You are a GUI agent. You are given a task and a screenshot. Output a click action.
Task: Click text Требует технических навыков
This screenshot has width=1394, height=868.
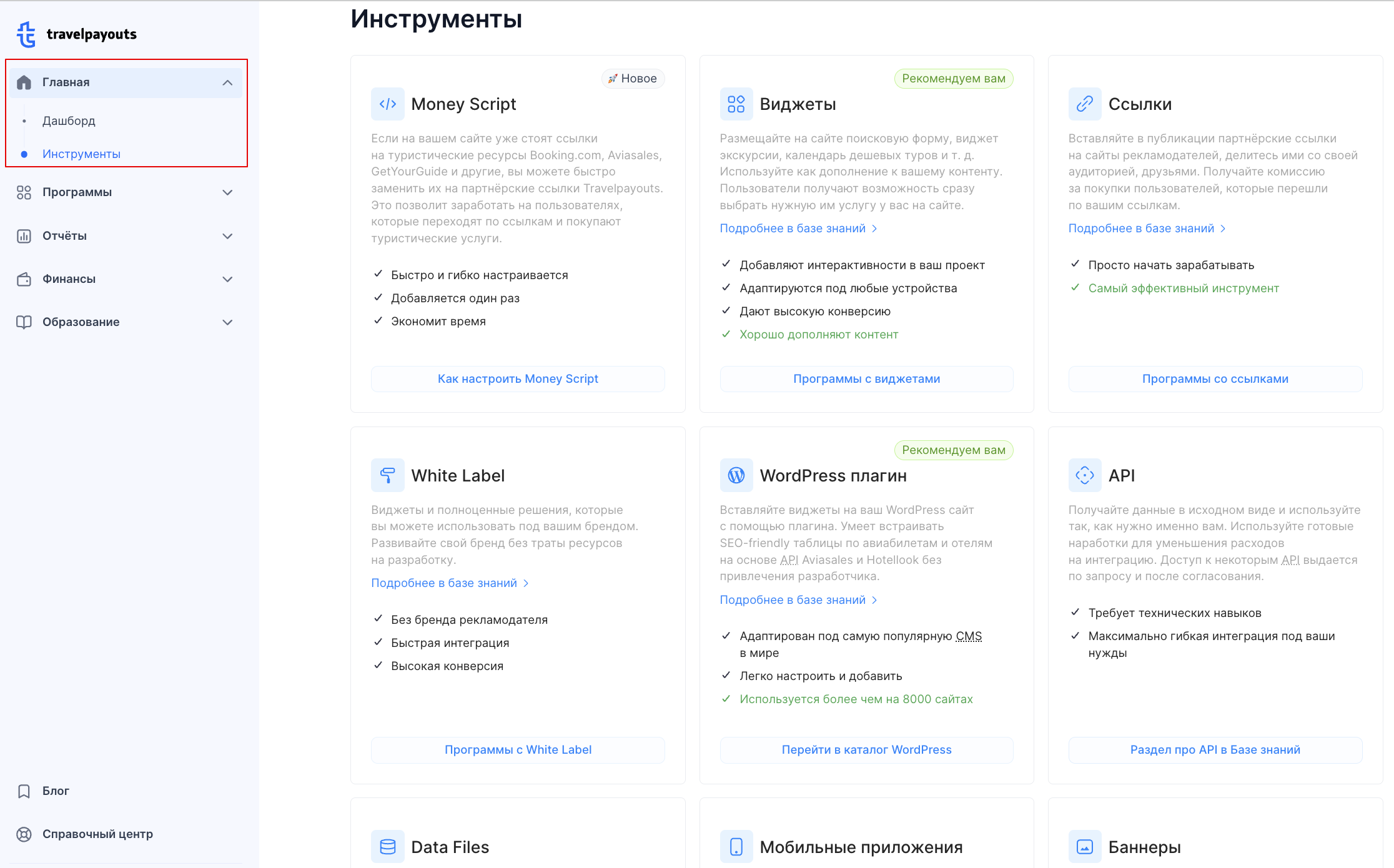click(1175, 613)
